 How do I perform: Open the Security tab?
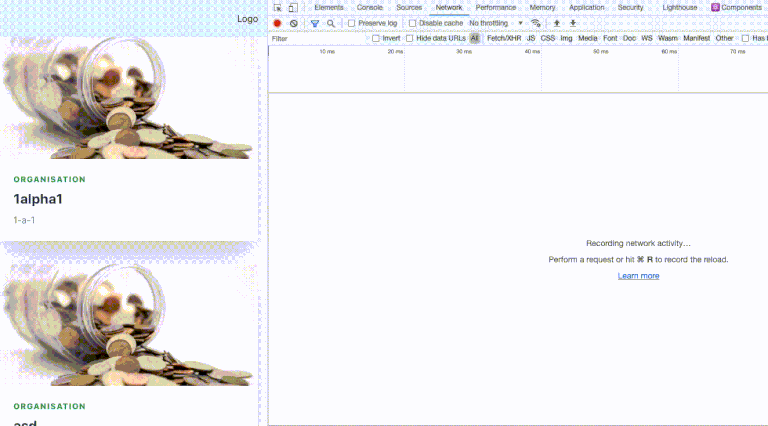tap(630, 7)
